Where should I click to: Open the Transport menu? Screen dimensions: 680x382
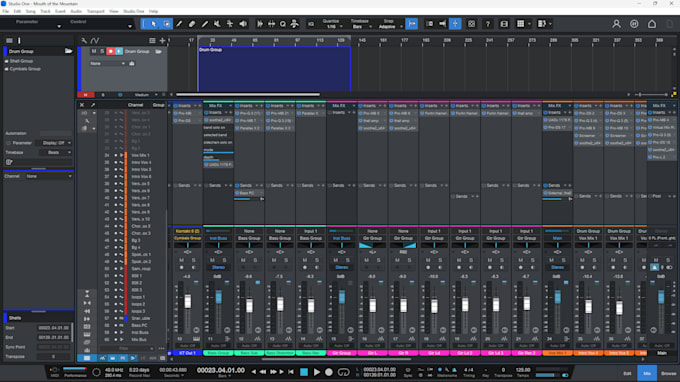pos(95,11)
